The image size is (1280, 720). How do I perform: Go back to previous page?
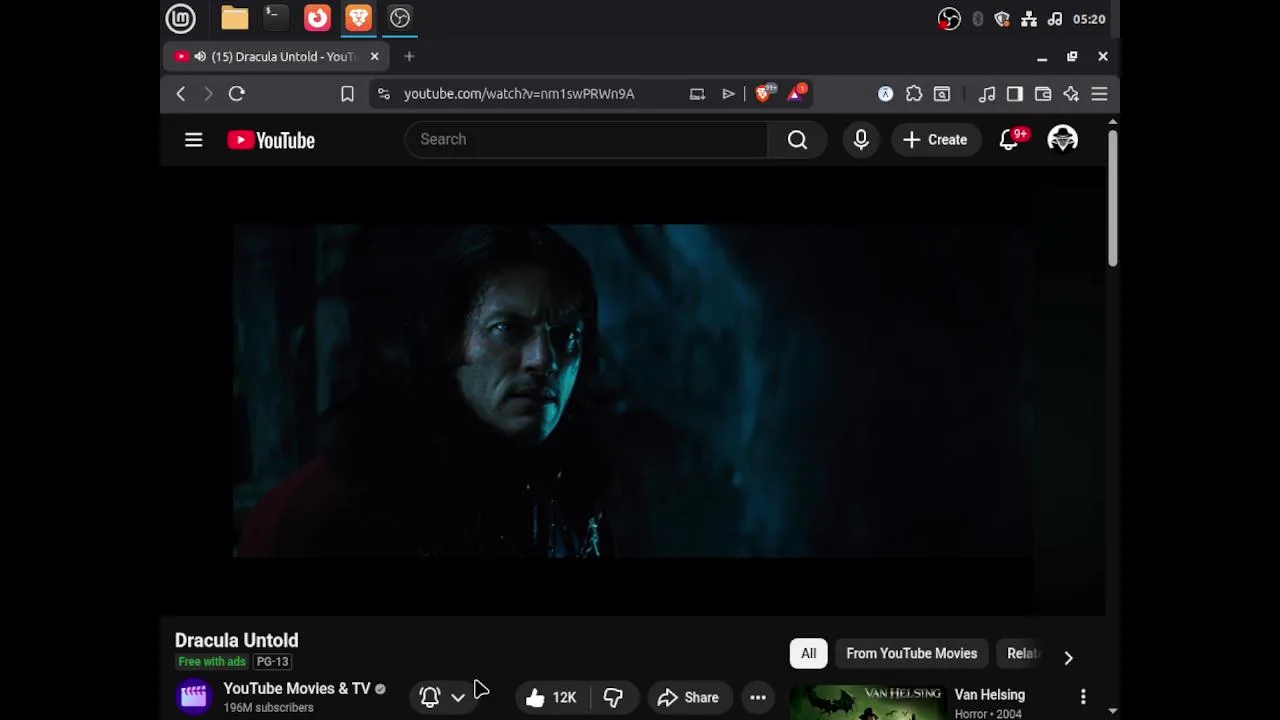tap(181, 94)
